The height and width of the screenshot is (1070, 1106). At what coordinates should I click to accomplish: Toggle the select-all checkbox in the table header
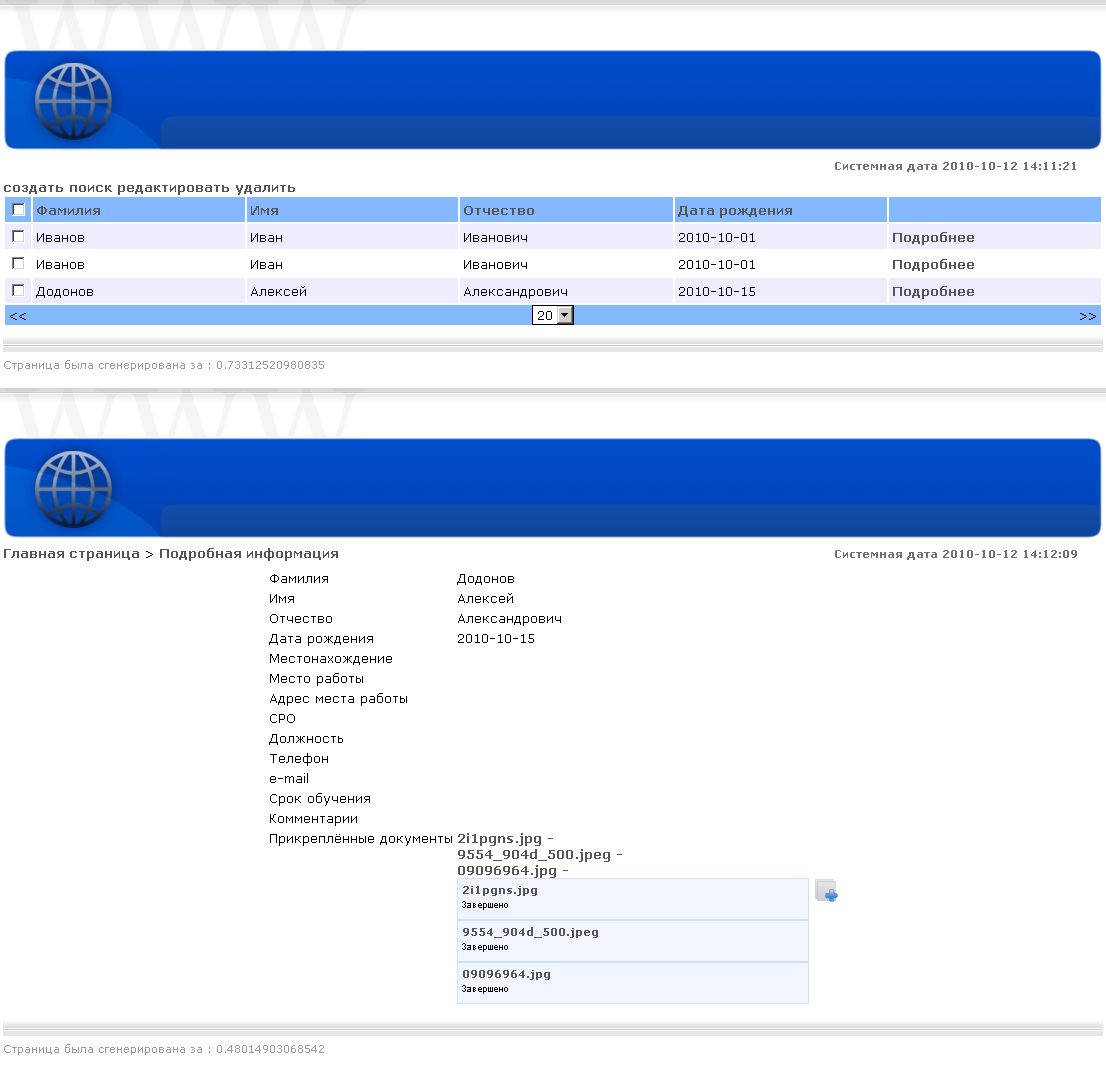point(18,210)
